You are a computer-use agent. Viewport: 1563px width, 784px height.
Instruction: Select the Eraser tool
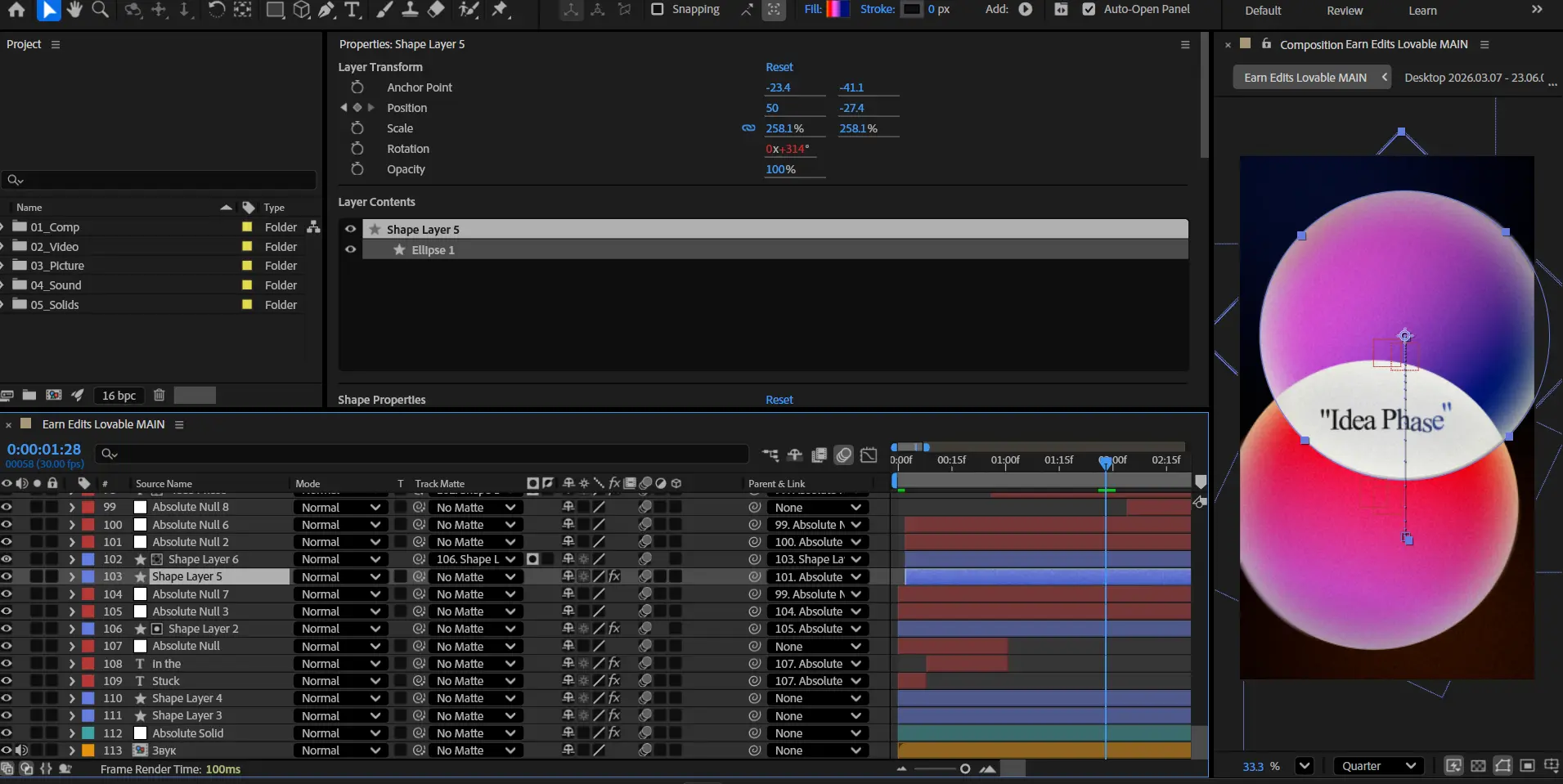coord(437,10)
